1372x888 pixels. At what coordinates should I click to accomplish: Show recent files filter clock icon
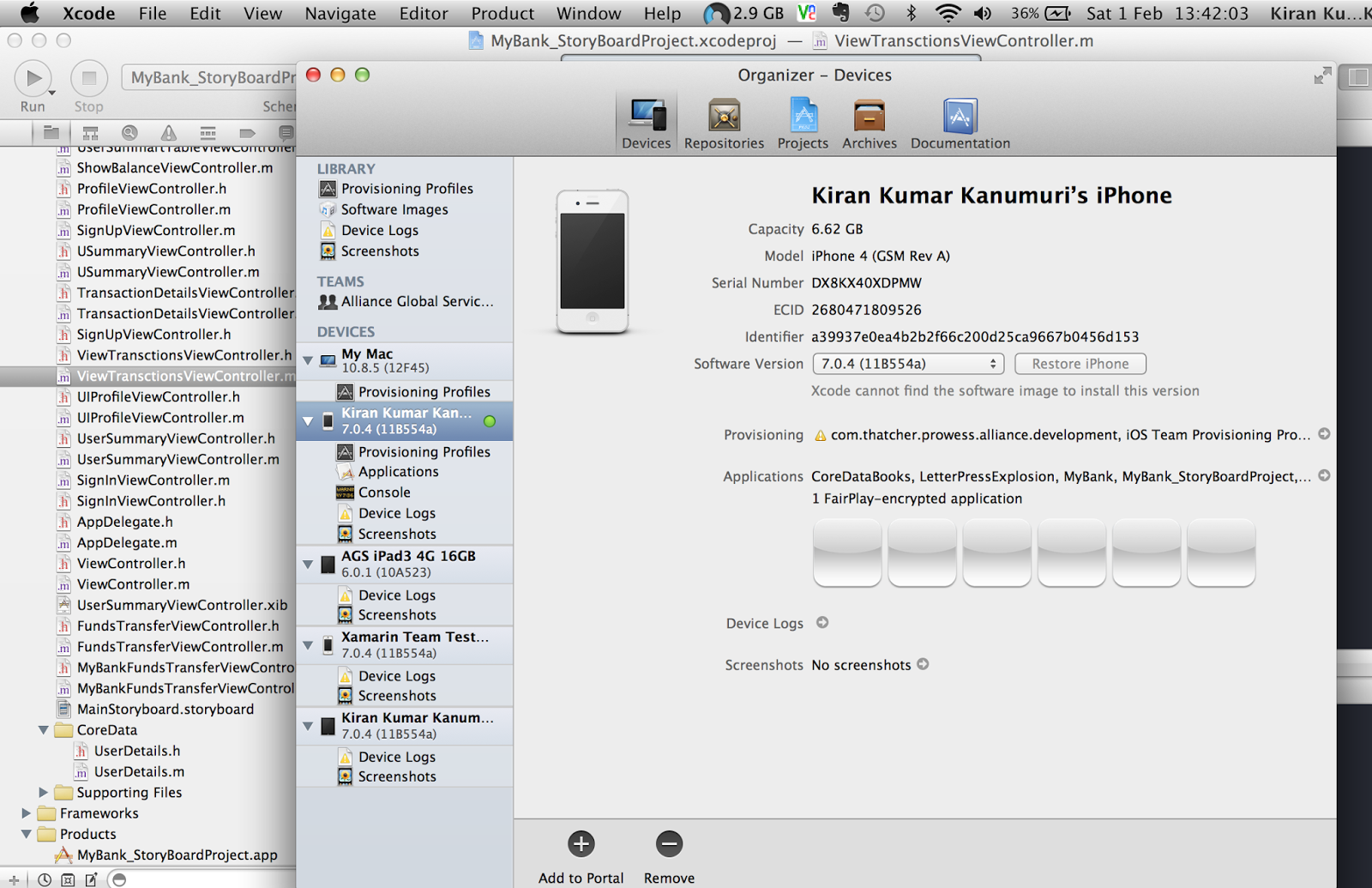click(x=44, y=879)
